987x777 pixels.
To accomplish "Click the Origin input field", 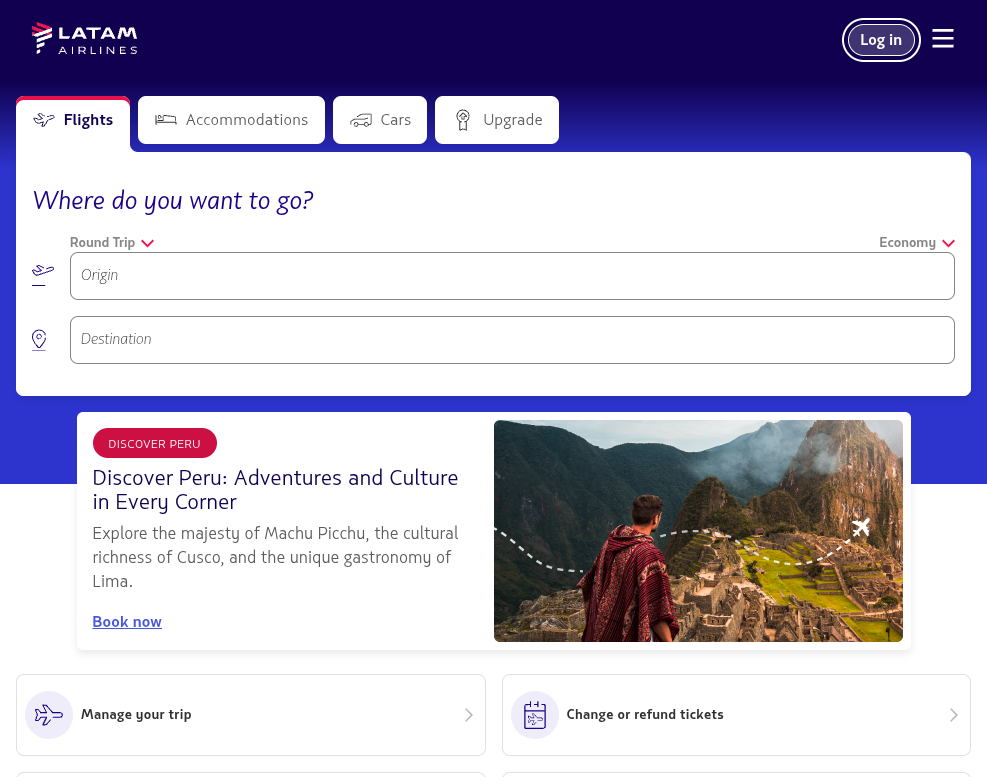I will click(x=512, y=276).
